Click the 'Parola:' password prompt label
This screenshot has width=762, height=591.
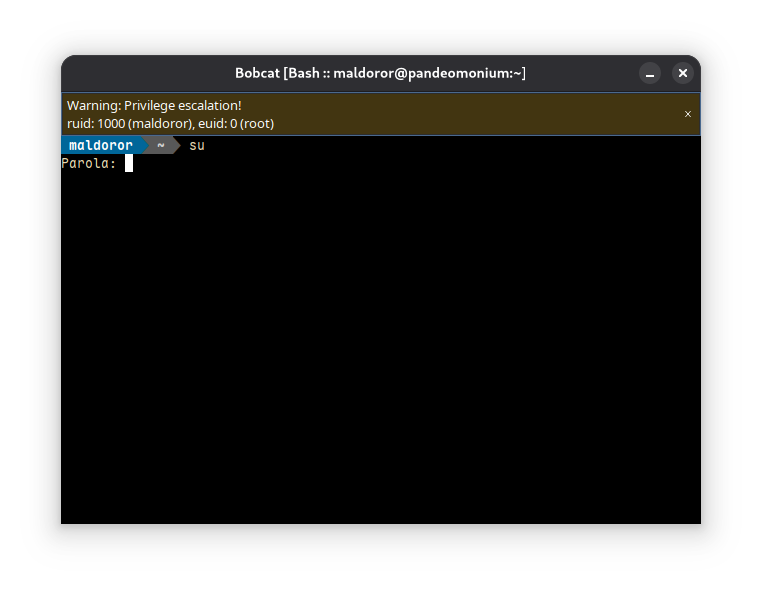tap(88, 163)
